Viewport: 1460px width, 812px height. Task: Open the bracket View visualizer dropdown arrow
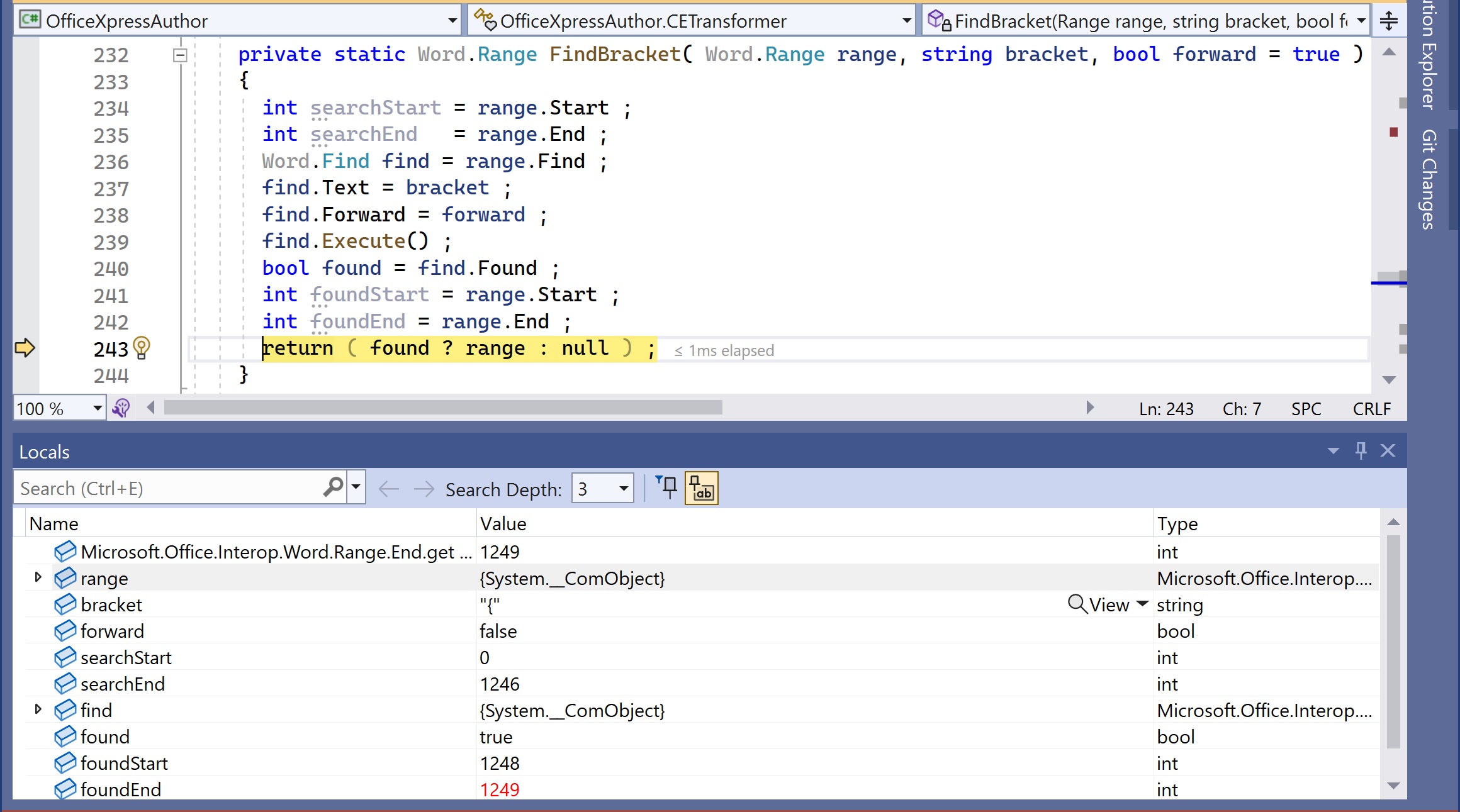tap(1142, 603)
